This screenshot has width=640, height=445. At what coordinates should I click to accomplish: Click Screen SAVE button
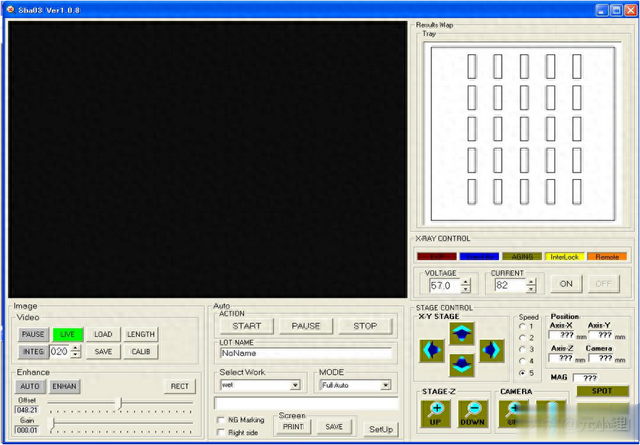pos(334,427)
